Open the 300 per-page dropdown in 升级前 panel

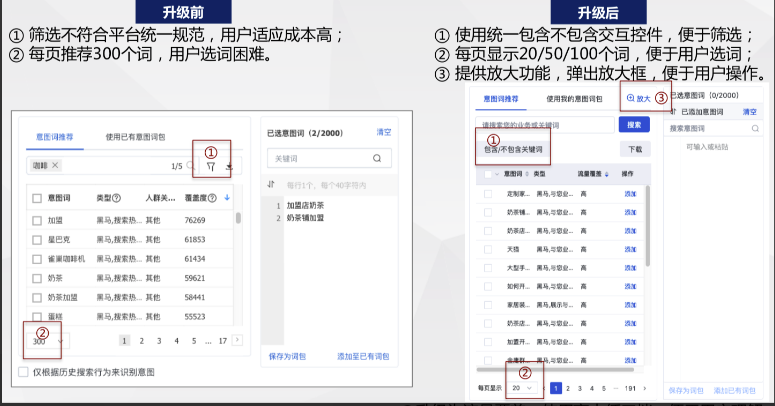pos(48,341)
